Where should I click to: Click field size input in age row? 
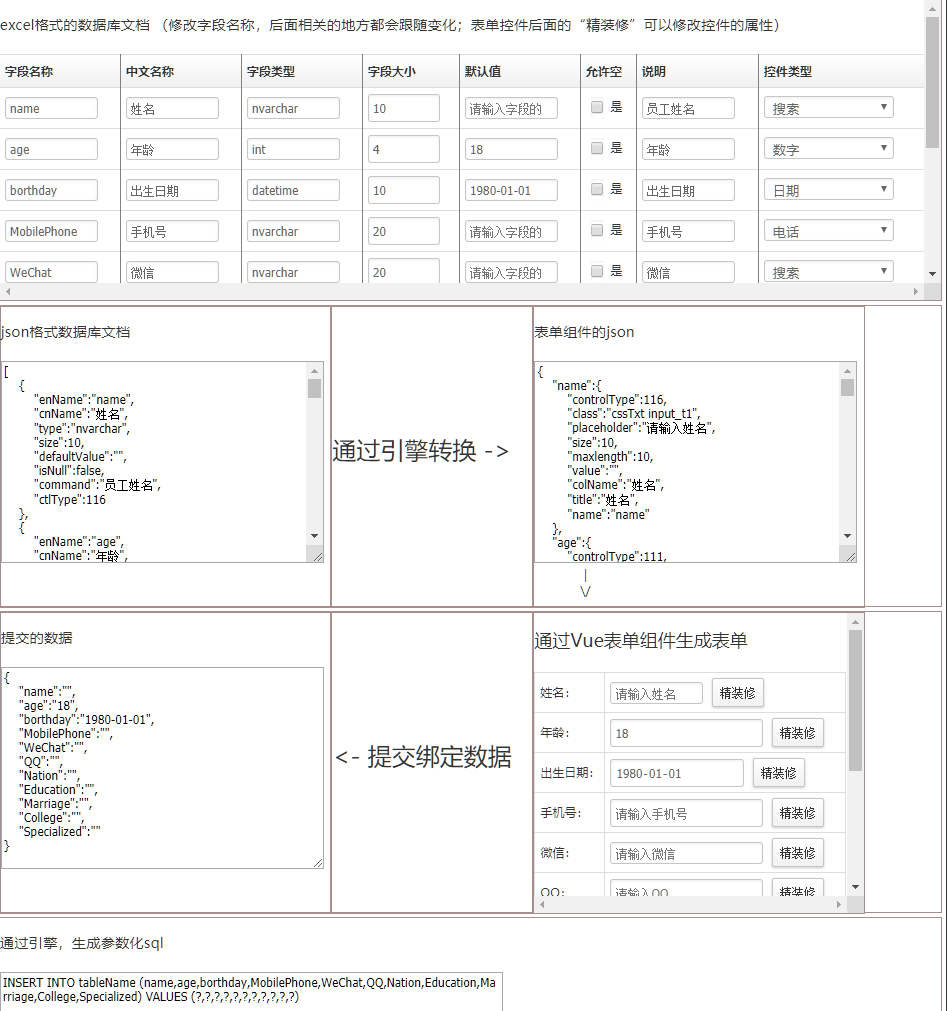tap(404, 149)
